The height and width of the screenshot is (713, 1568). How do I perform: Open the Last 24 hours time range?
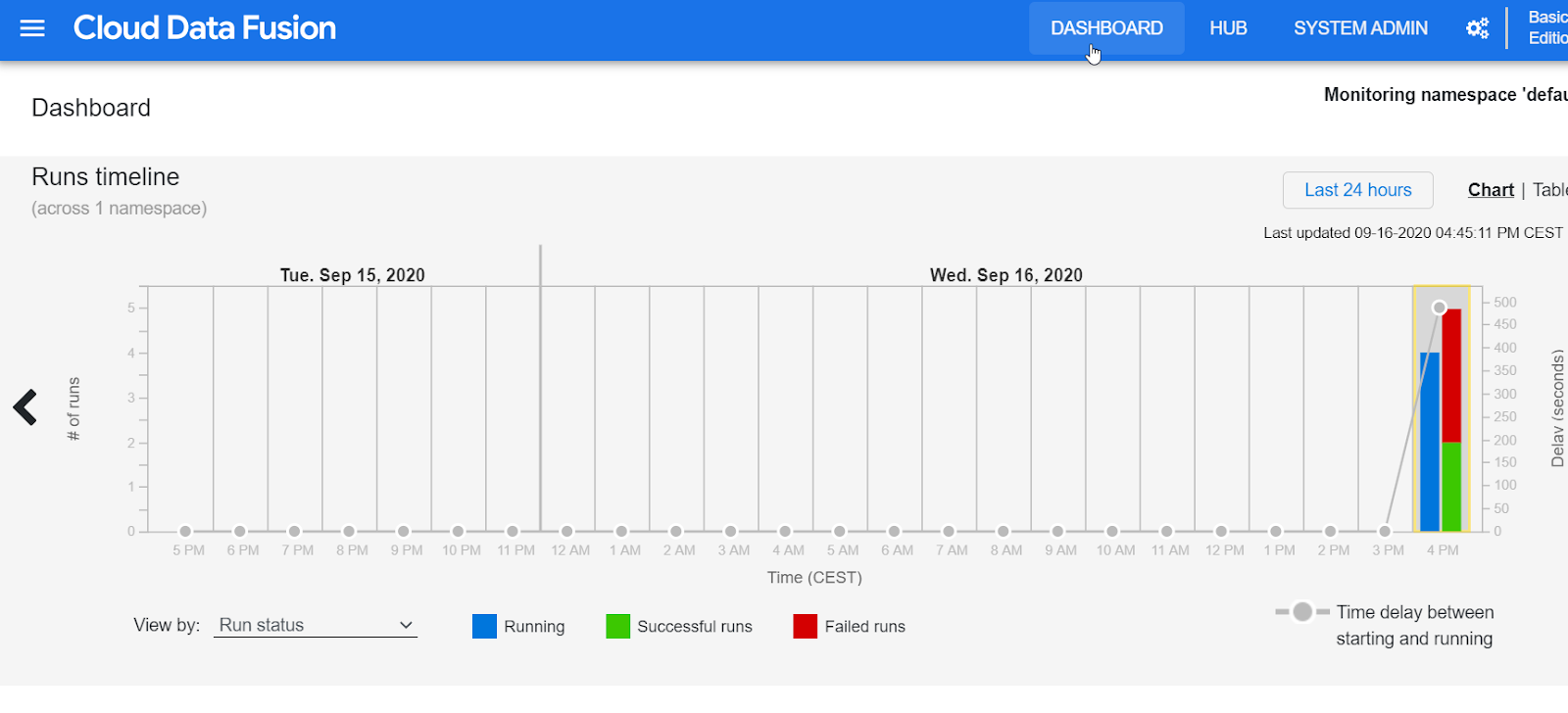(x=1357, y=190)
